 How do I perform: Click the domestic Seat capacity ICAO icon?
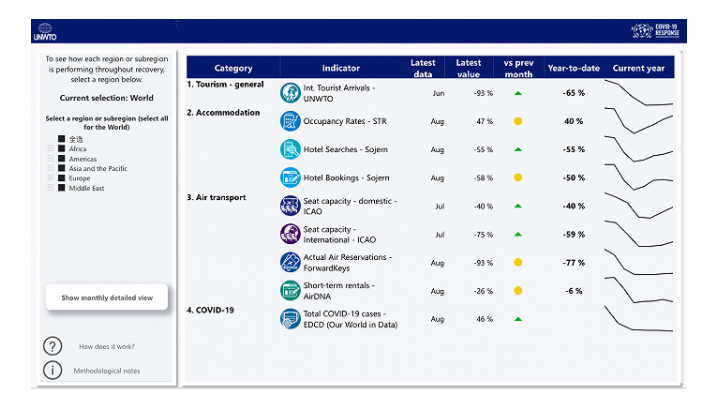tap(290, 206)
